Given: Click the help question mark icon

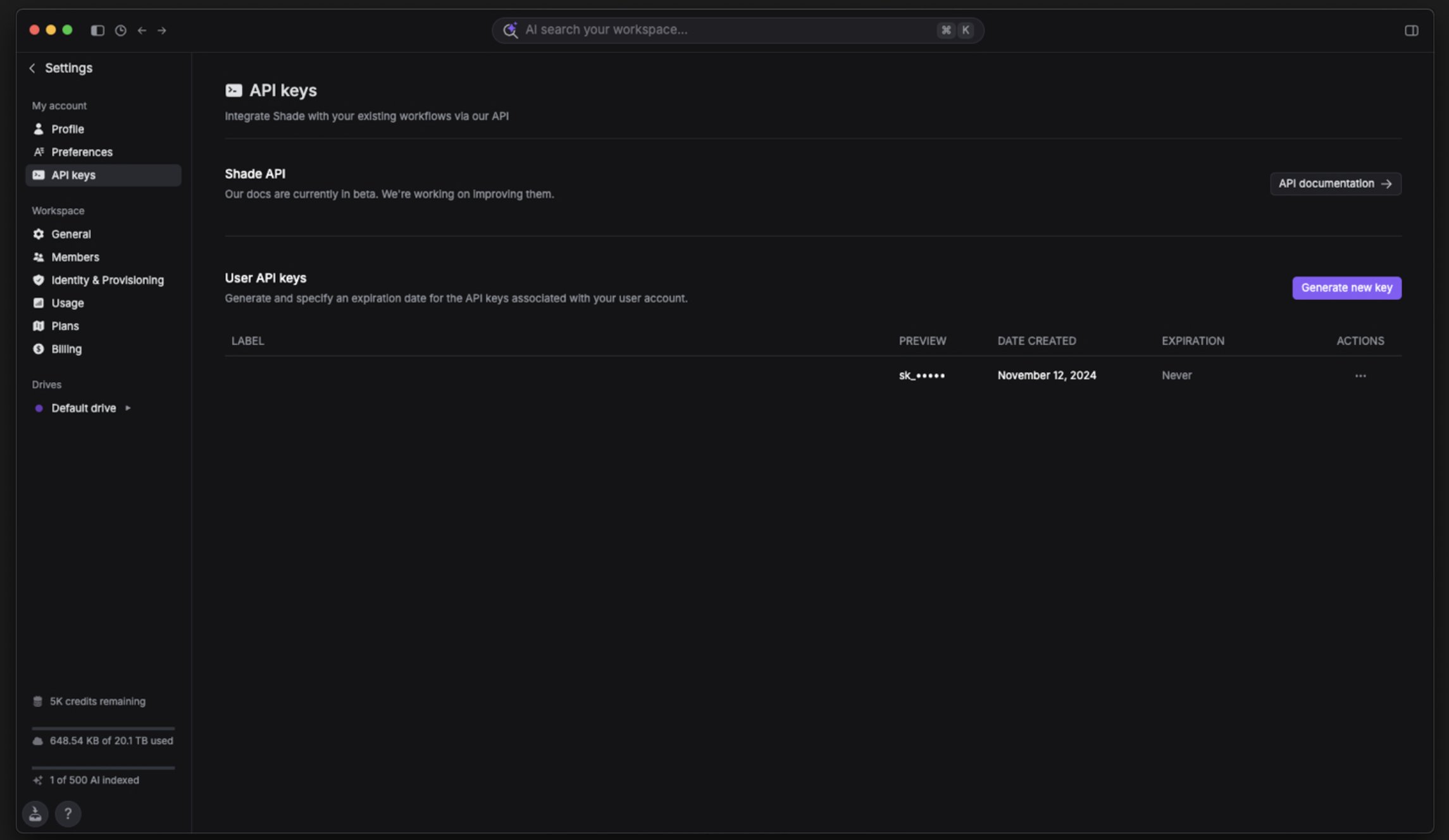Looking at the screenshot, I should pos(68,814).
